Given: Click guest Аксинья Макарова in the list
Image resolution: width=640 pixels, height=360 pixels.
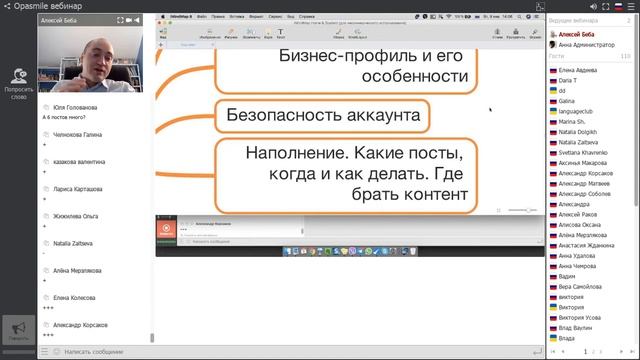Looking at the screenshot, I should tap(582, 163).
